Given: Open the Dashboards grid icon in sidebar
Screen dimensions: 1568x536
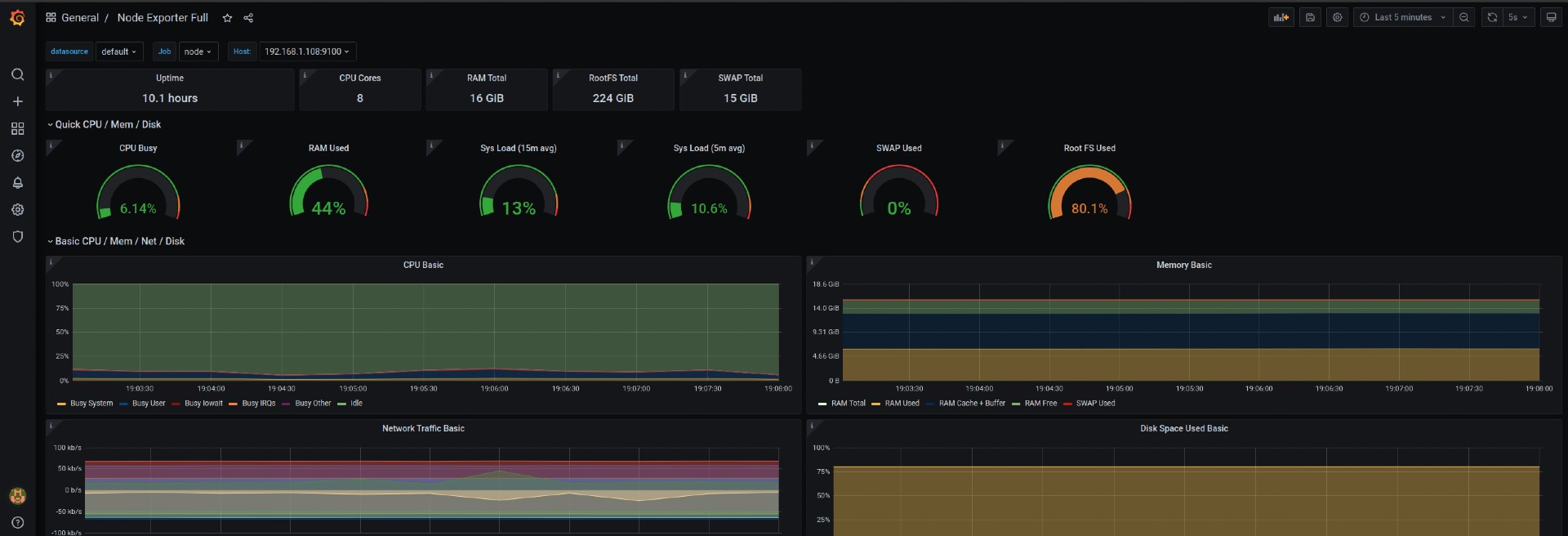Looking at the screenshot, I should [17, 128].
